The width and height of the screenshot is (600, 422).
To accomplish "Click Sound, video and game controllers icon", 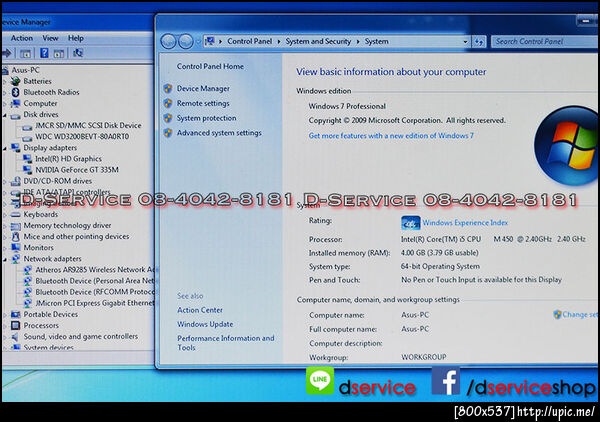I will pos(16,337).
